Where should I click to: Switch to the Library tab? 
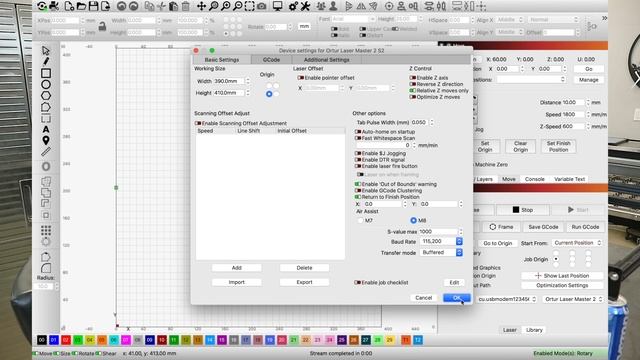[534, 330]
